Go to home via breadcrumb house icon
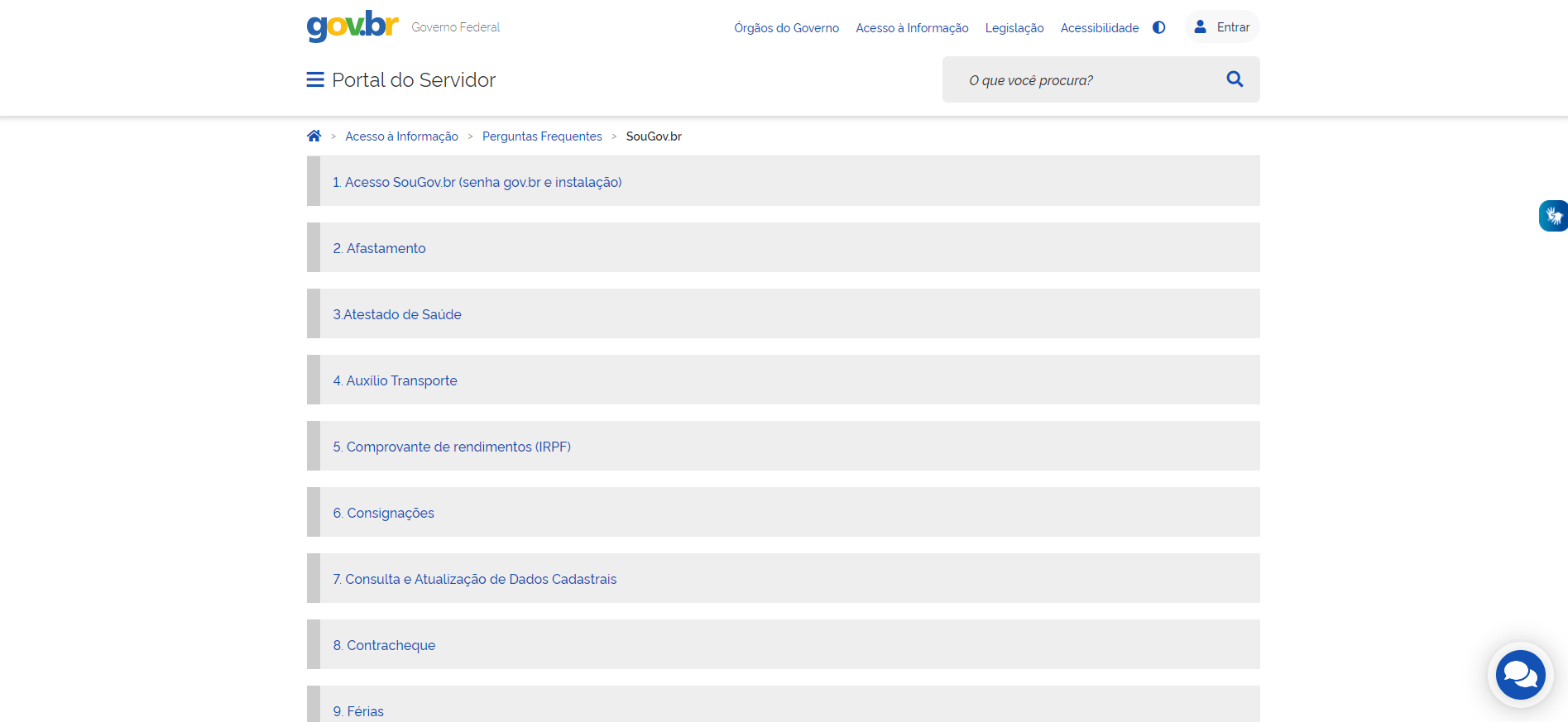 click(314, 136)
